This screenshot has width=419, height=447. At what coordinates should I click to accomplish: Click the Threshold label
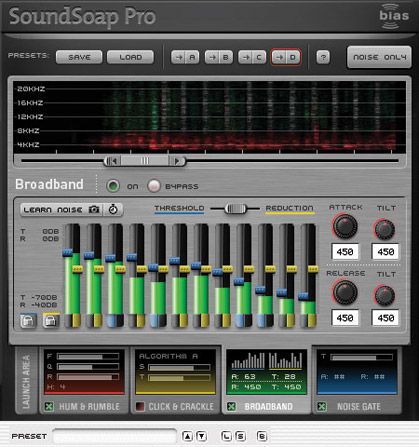click(179, 208)
